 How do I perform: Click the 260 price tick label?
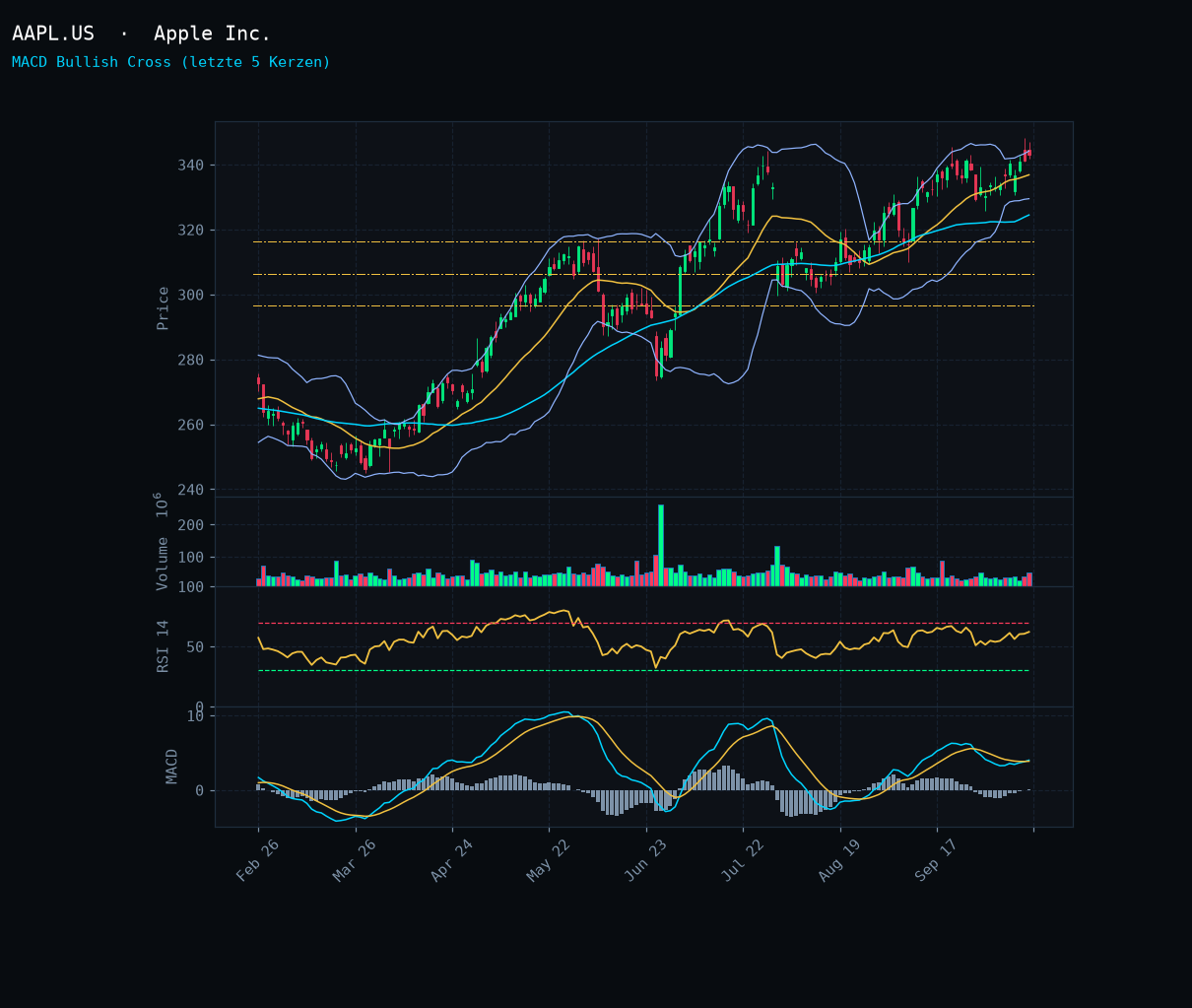click(190, 425)
